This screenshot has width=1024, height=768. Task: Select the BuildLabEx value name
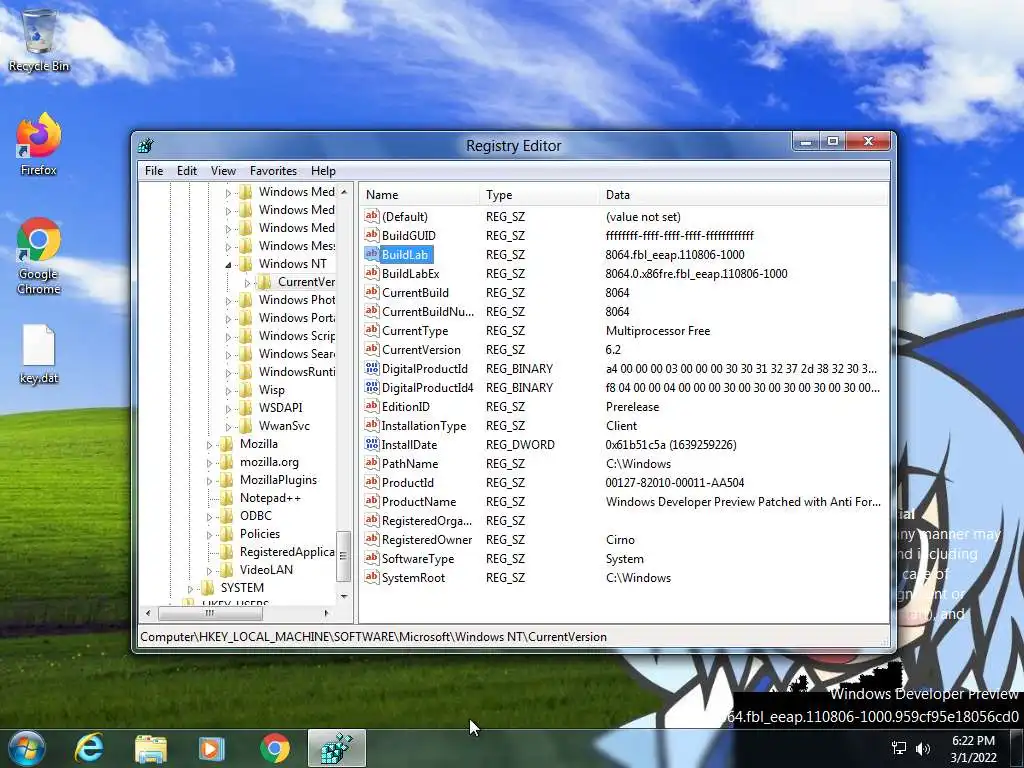coord(410,274)
